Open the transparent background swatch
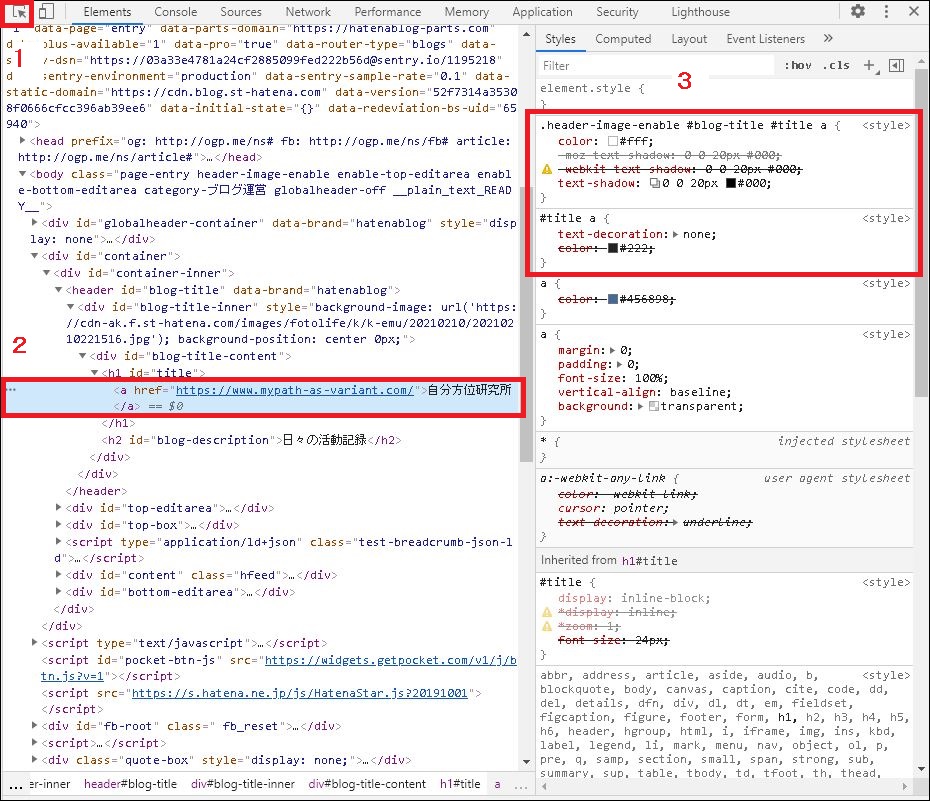 click(654, 406)
